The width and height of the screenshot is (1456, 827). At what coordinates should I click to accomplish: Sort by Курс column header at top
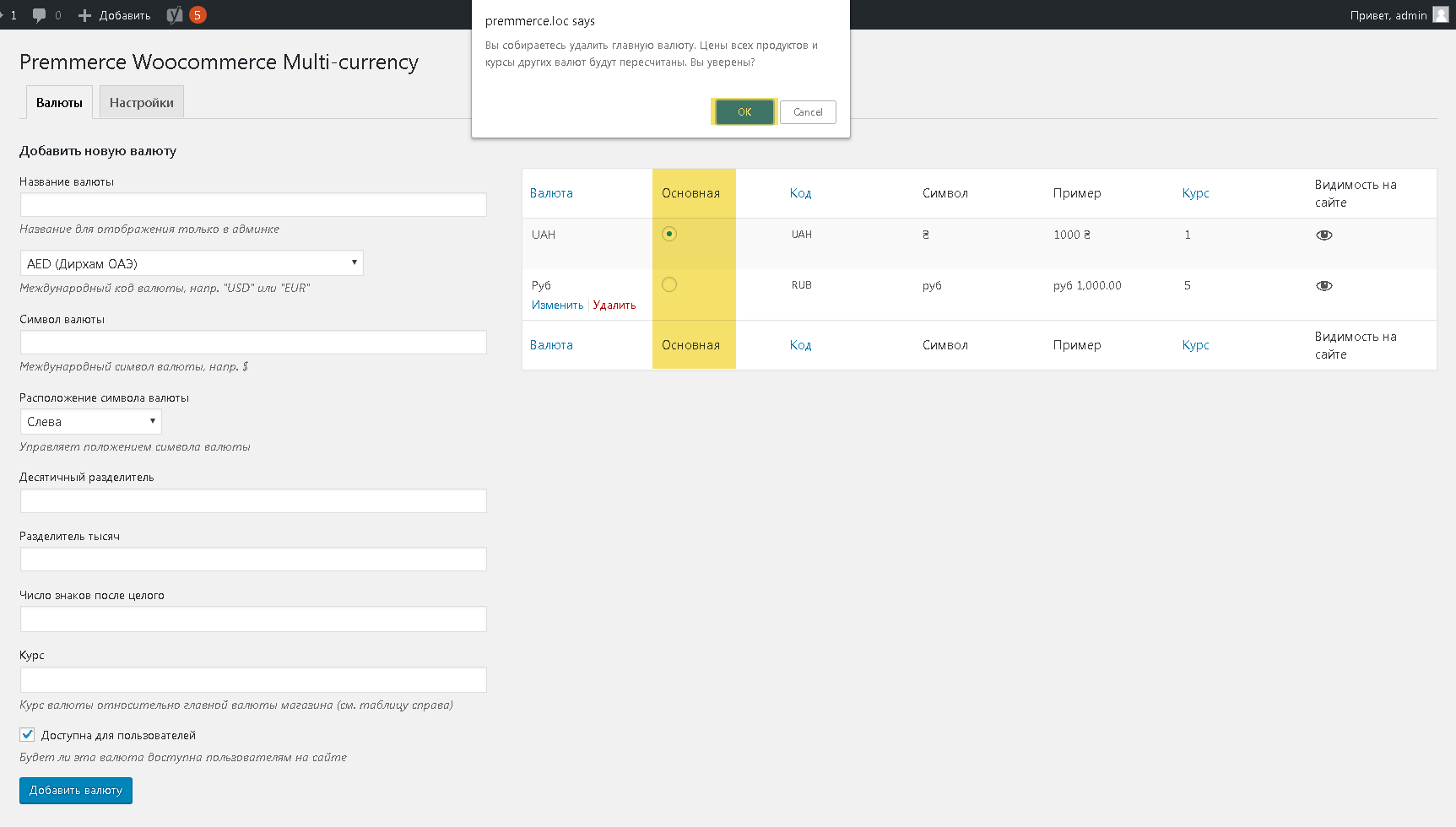(1195, 193)
